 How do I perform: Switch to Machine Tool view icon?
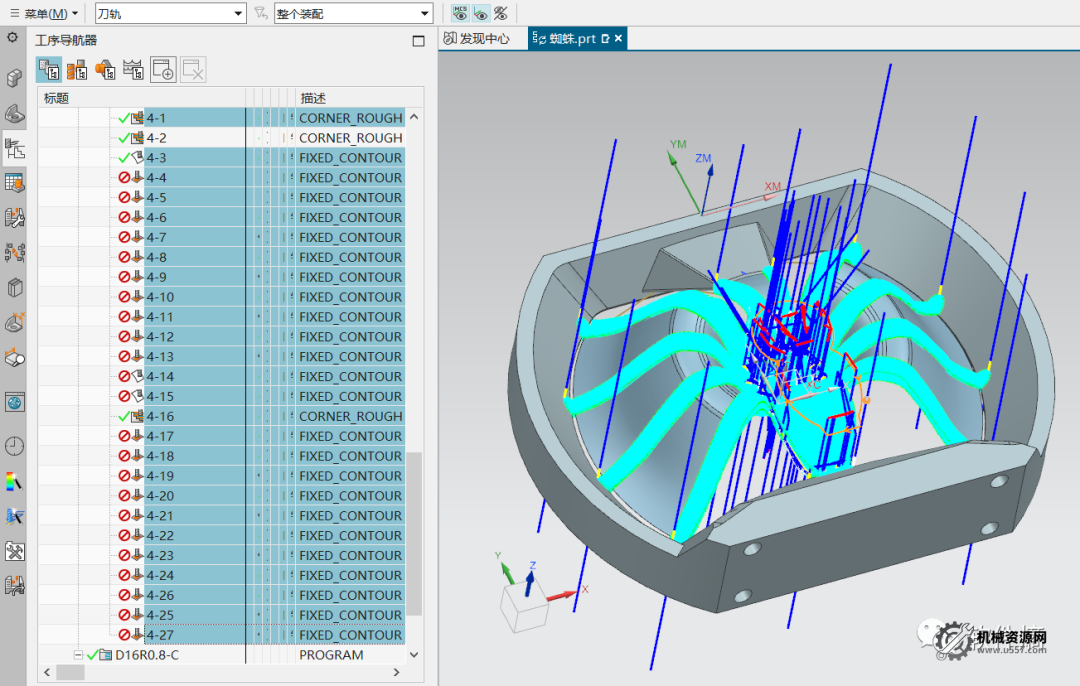click(x=76, y=69)
